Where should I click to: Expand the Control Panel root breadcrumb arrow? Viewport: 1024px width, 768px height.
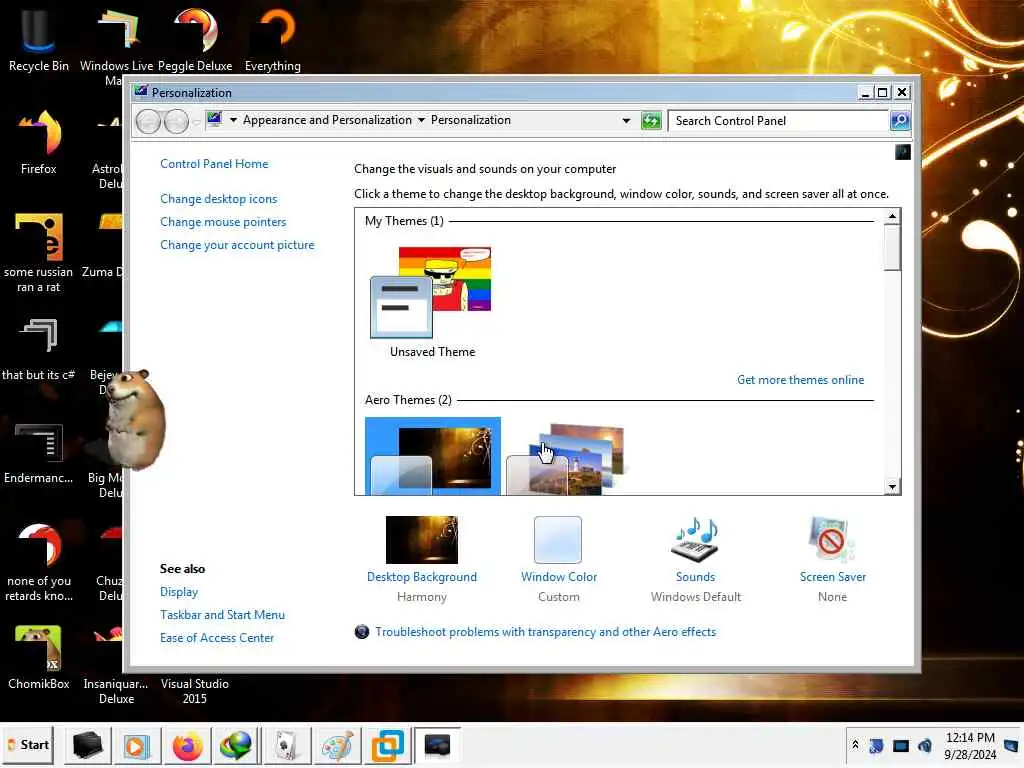pyautogui.click(x=233, y=120)
